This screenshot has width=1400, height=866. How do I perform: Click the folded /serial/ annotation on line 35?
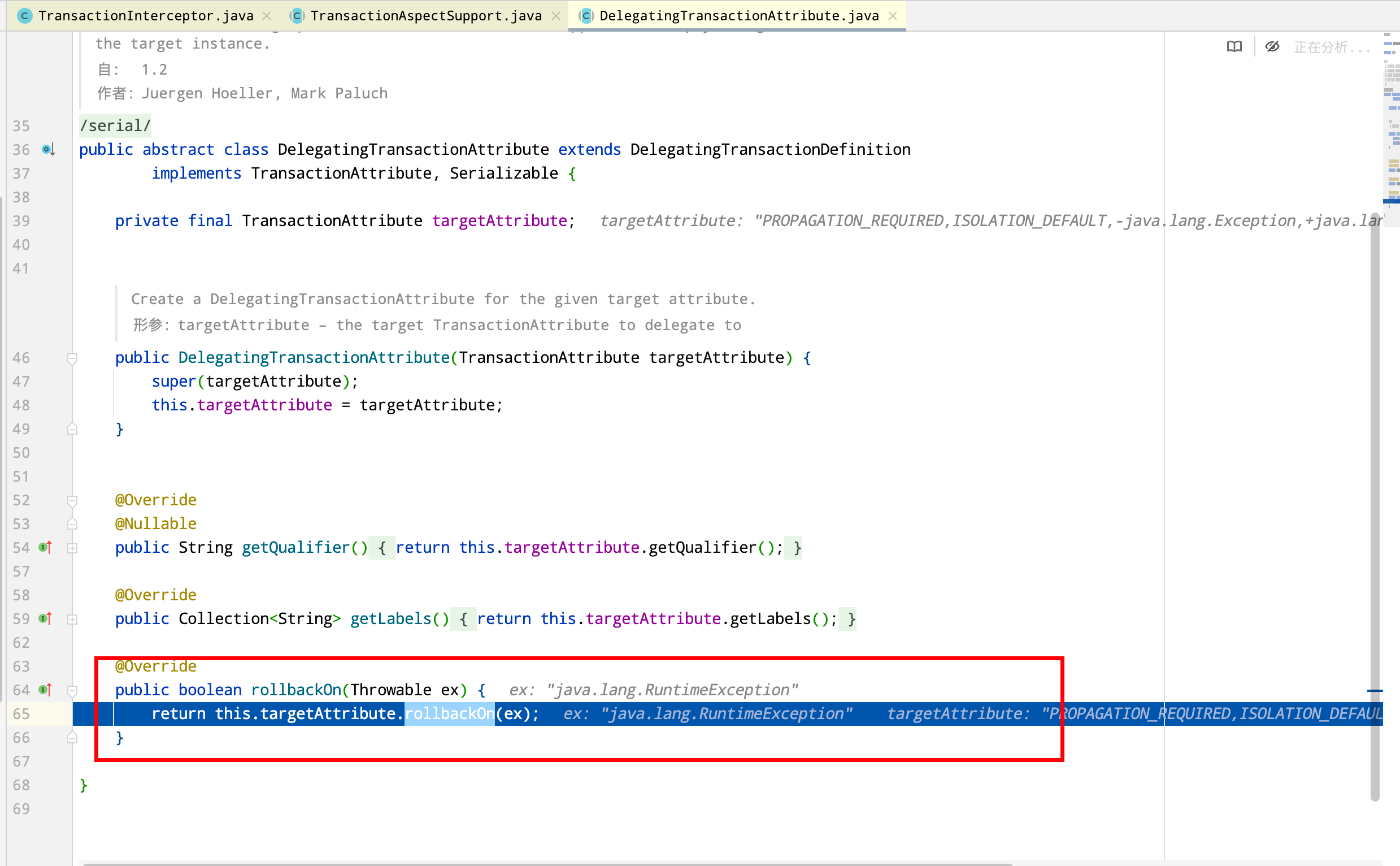tap(115, 125)
